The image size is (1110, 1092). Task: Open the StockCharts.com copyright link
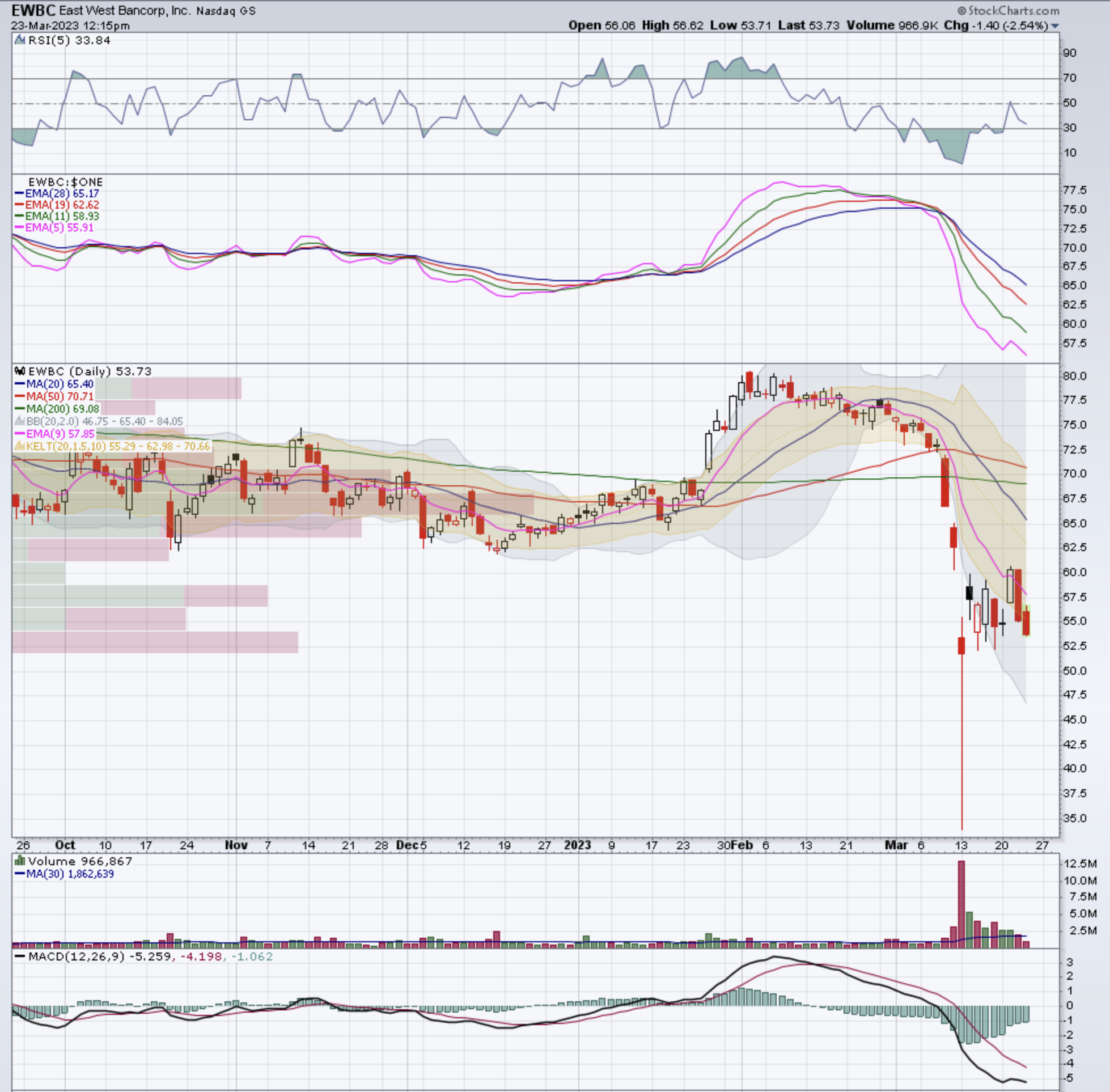click(1009, 10)
